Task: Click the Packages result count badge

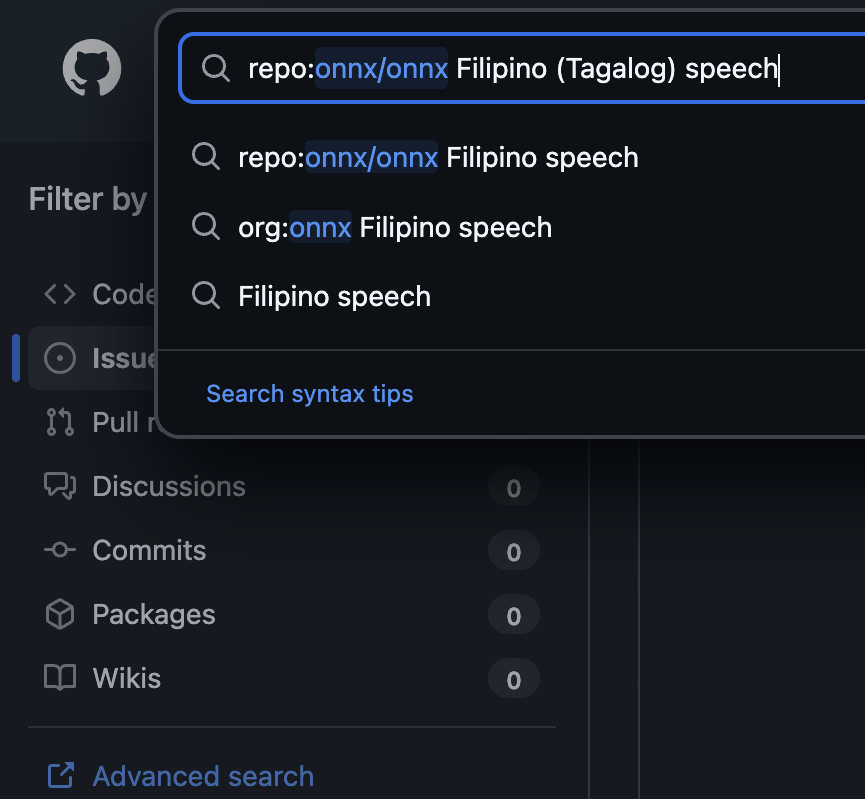Action: tap(514, 615)
